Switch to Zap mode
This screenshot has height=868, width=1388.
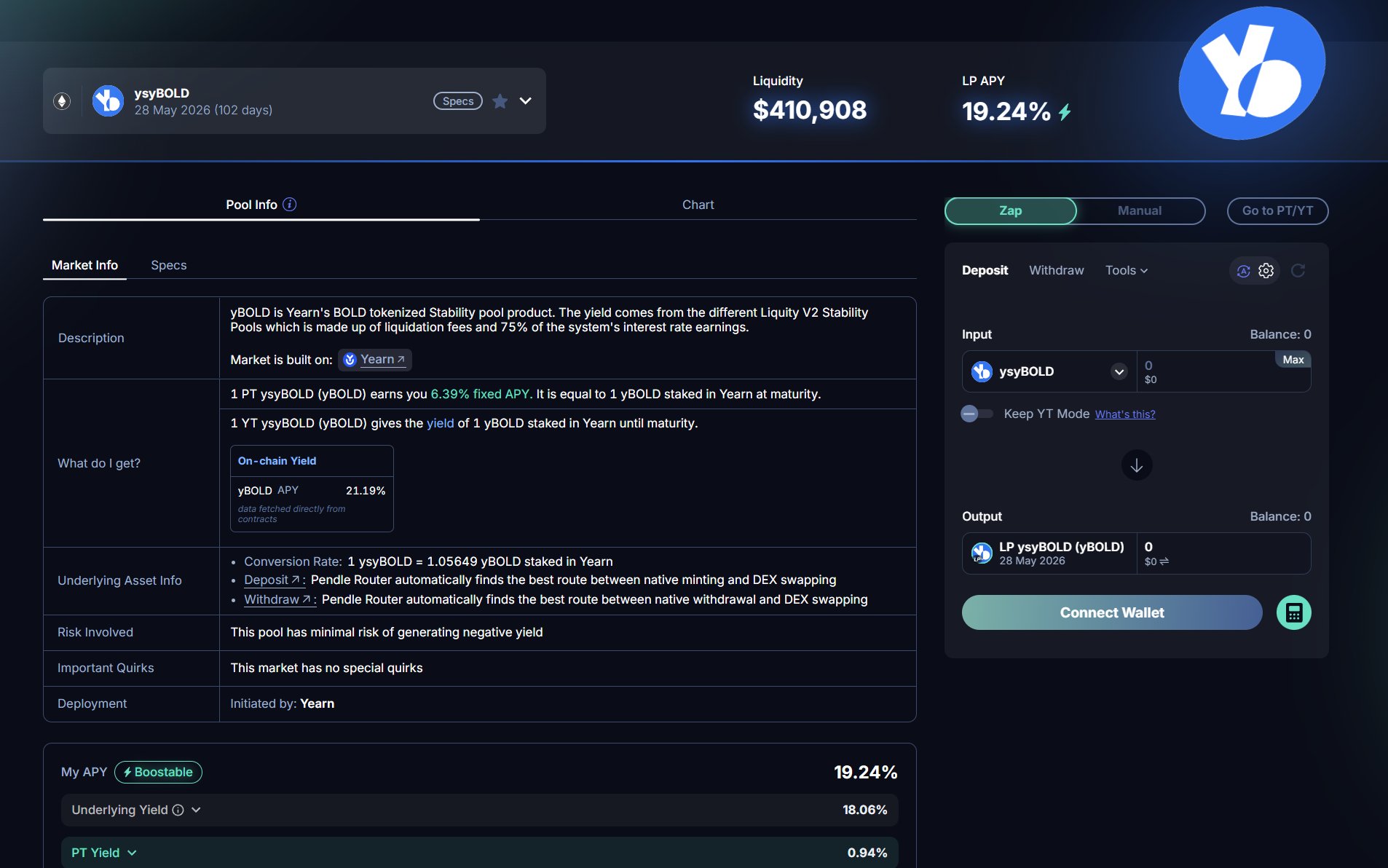[x=1010, y=210]
